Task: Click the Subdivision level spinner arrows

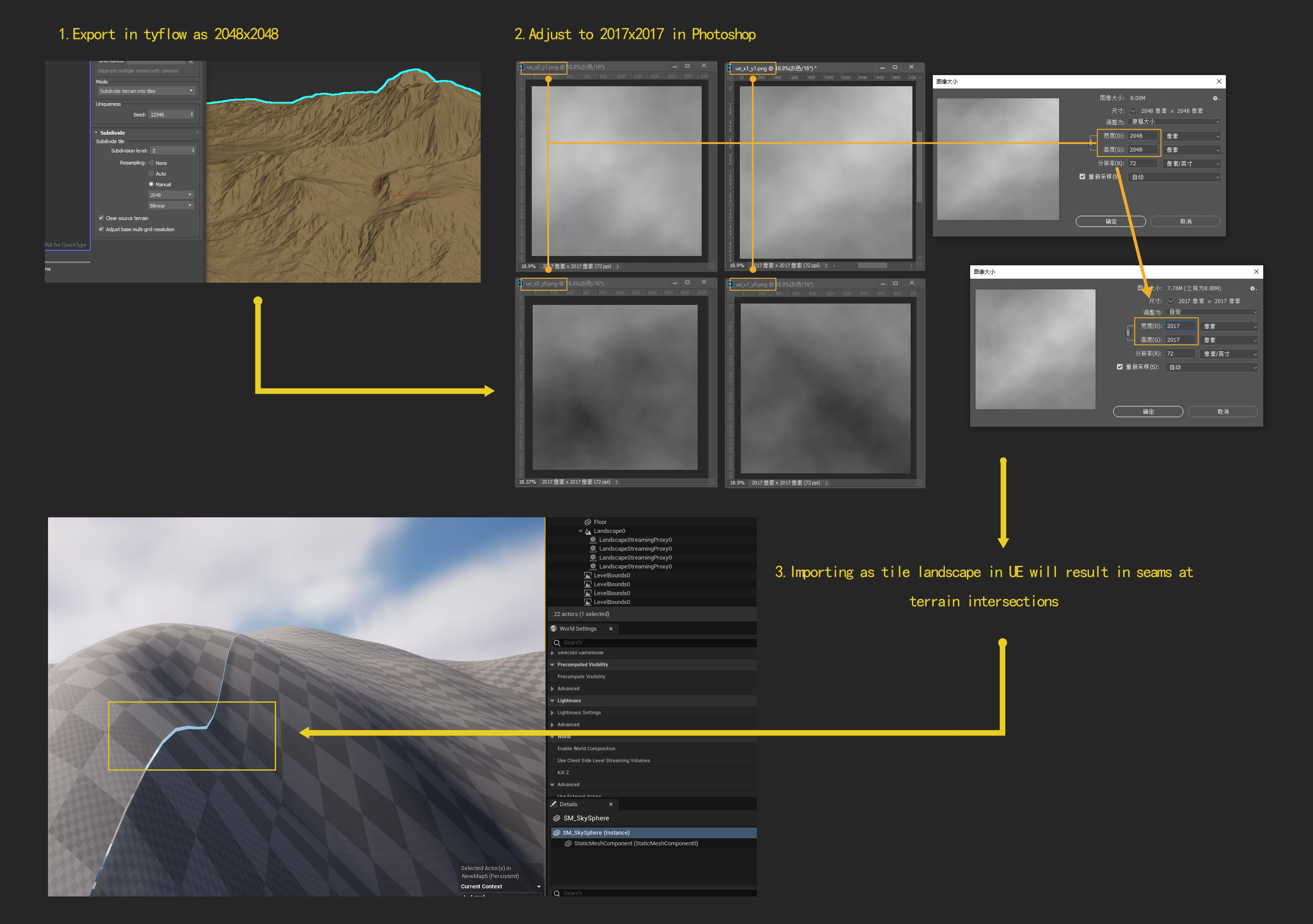Action: pyautogui.click(x=193, y=150)
